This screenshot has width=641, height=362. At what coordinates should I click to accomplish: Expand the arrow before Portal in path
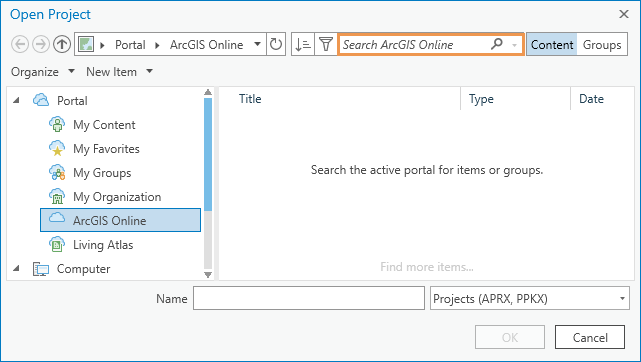click(103, 45)
